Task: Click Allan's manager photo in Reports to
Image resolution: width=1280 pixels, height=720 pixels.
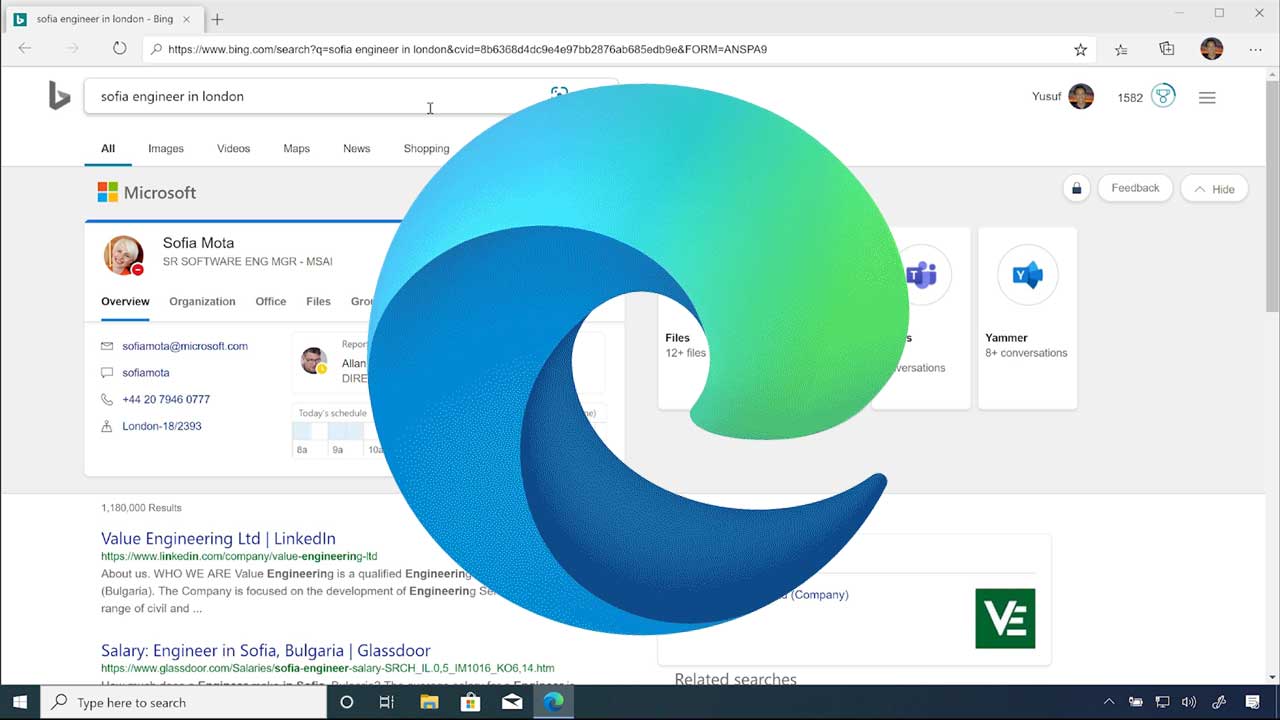Action: pos(314,361)
